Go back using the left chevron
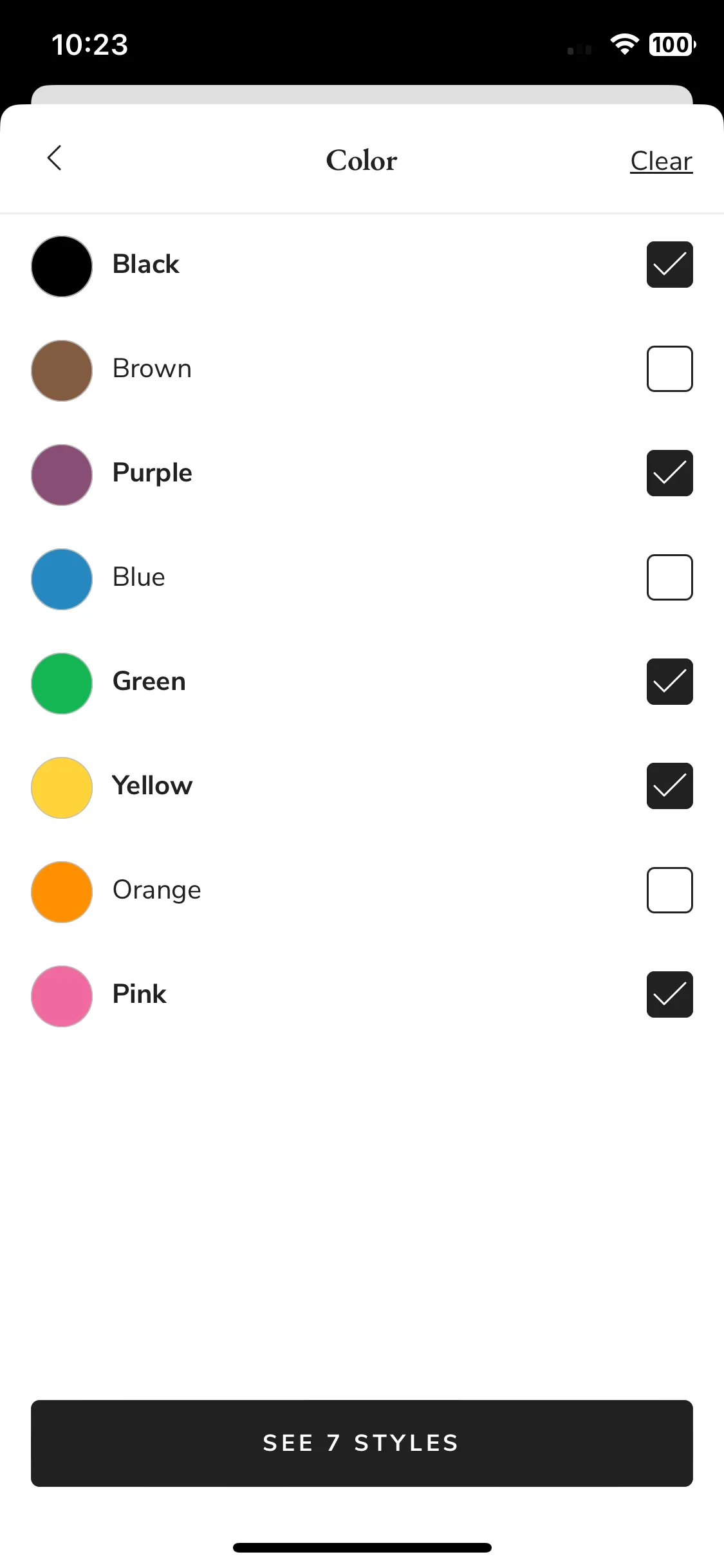 point(55,158)
